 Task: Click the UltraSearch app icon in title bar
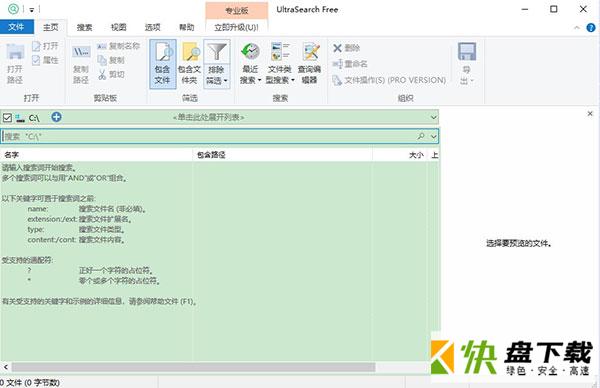pos(13,9)
